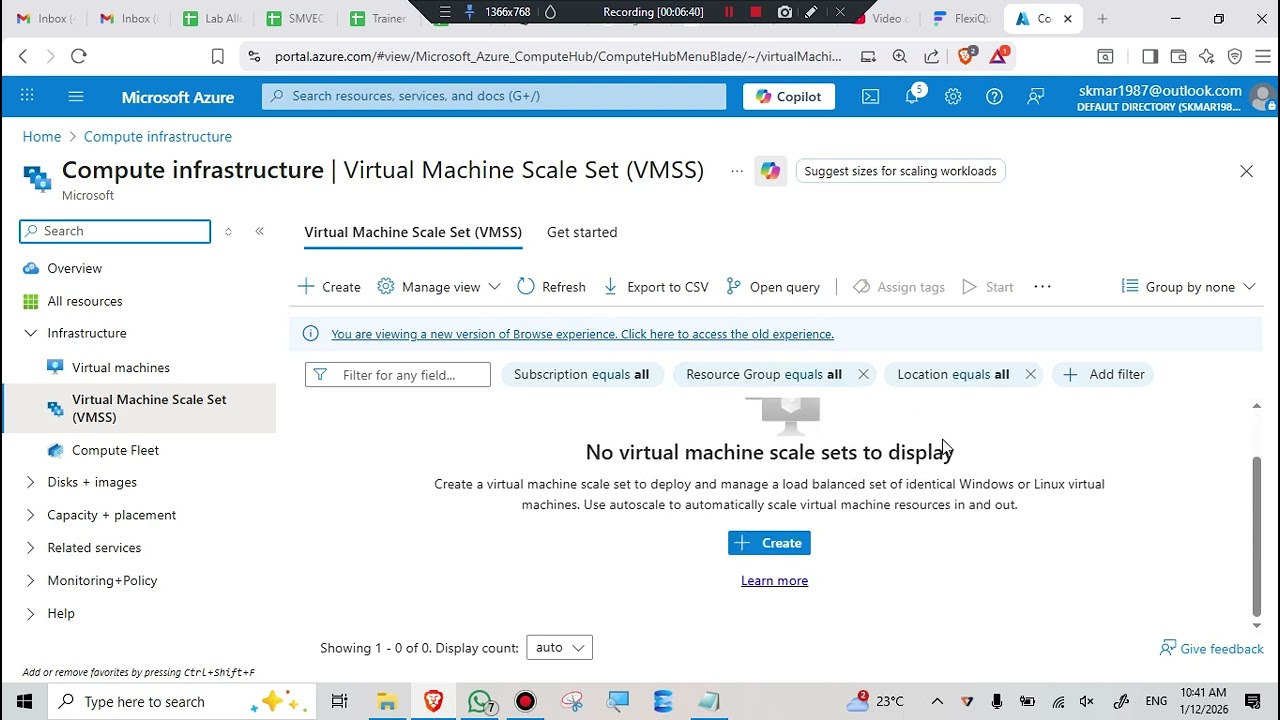Click the Copilot icon beside the page title

tap(770, 171)
